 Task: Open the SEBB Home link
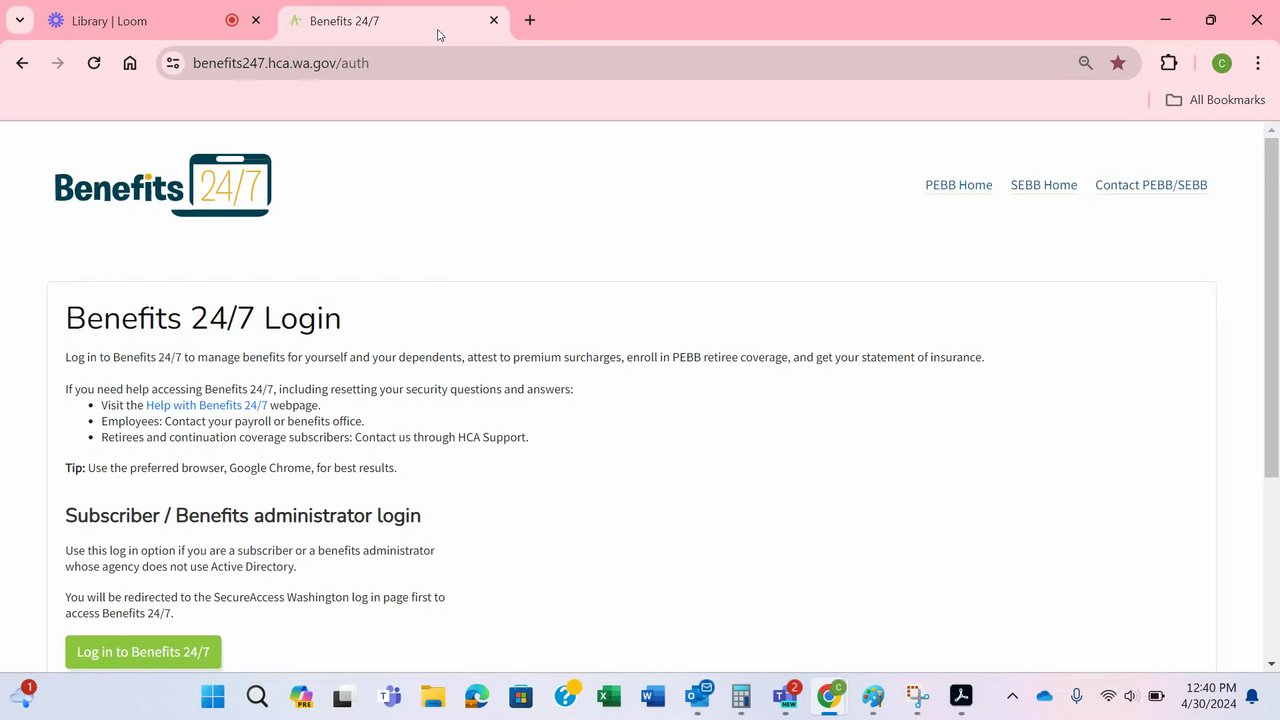(x=1044, y=185)
